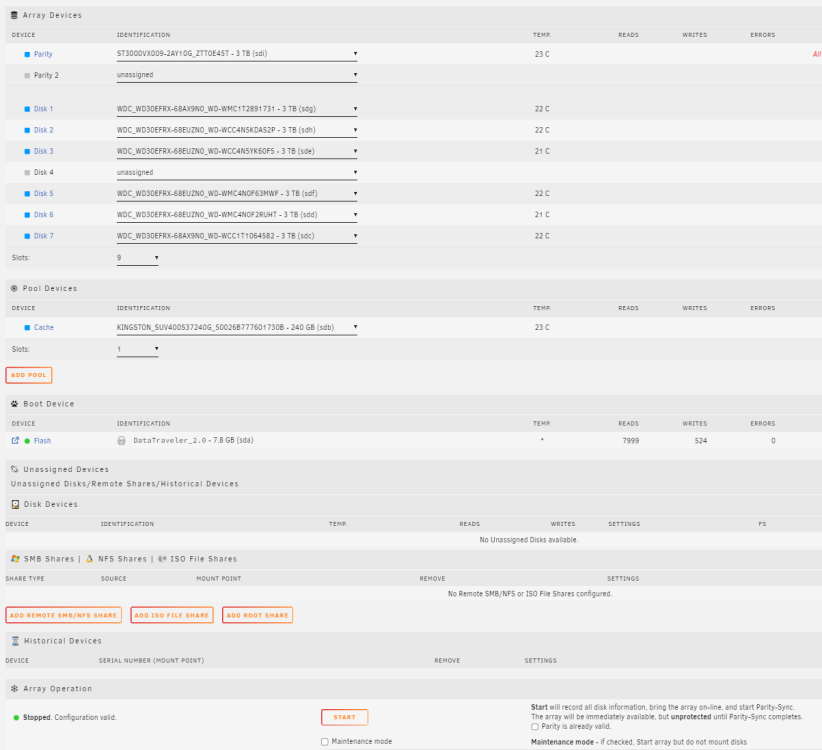
Task: Click the Disk 4 grey status icon
Action: [27, 172]
